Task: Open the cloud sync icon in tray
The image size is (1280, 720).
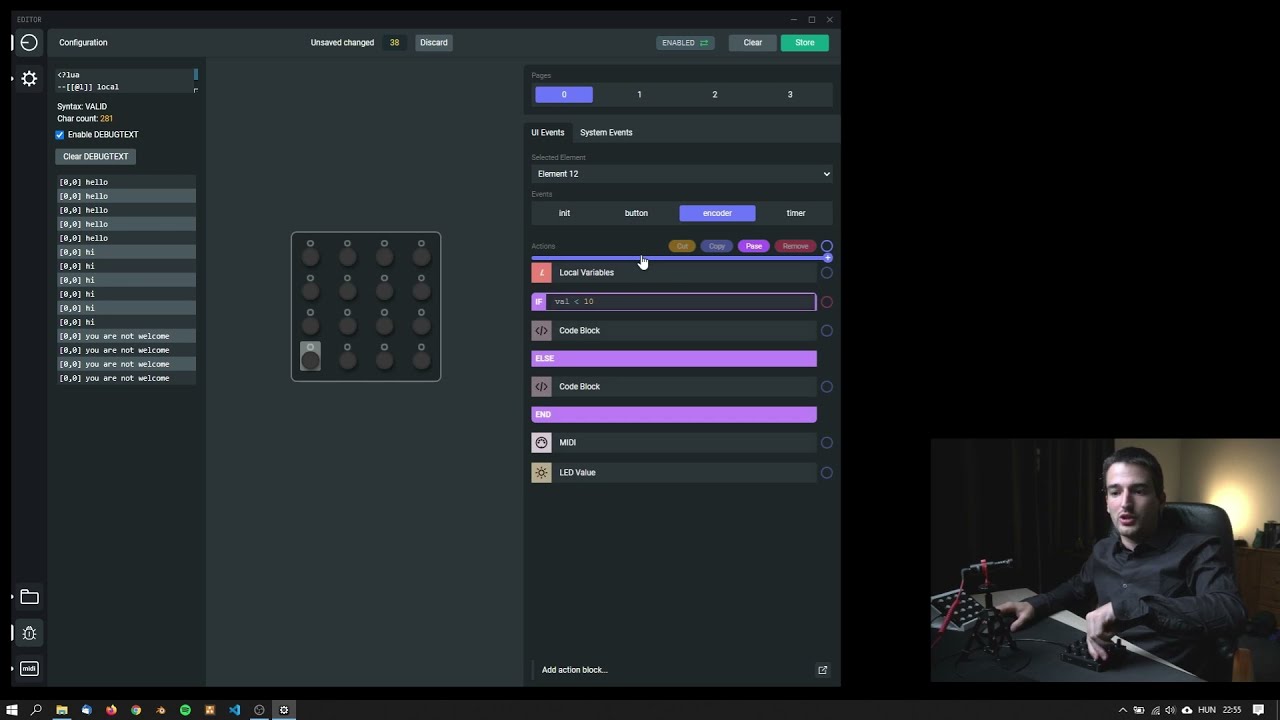Action: point(1187,710)
